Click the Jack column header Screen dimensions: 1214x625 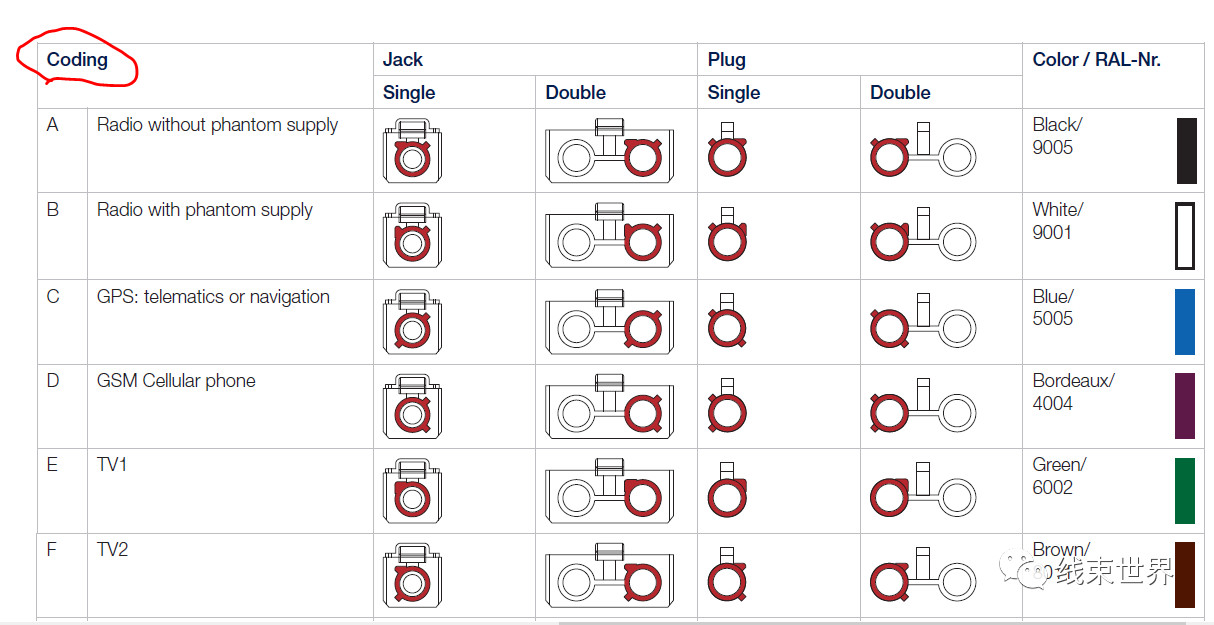[403, 60]
